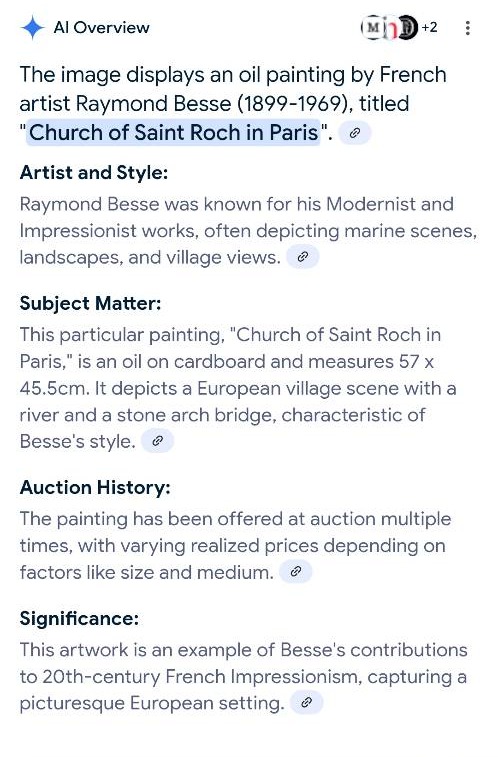Open the three-dot more options menu
The width and height of the screenshot is (498, 757).
467,28
